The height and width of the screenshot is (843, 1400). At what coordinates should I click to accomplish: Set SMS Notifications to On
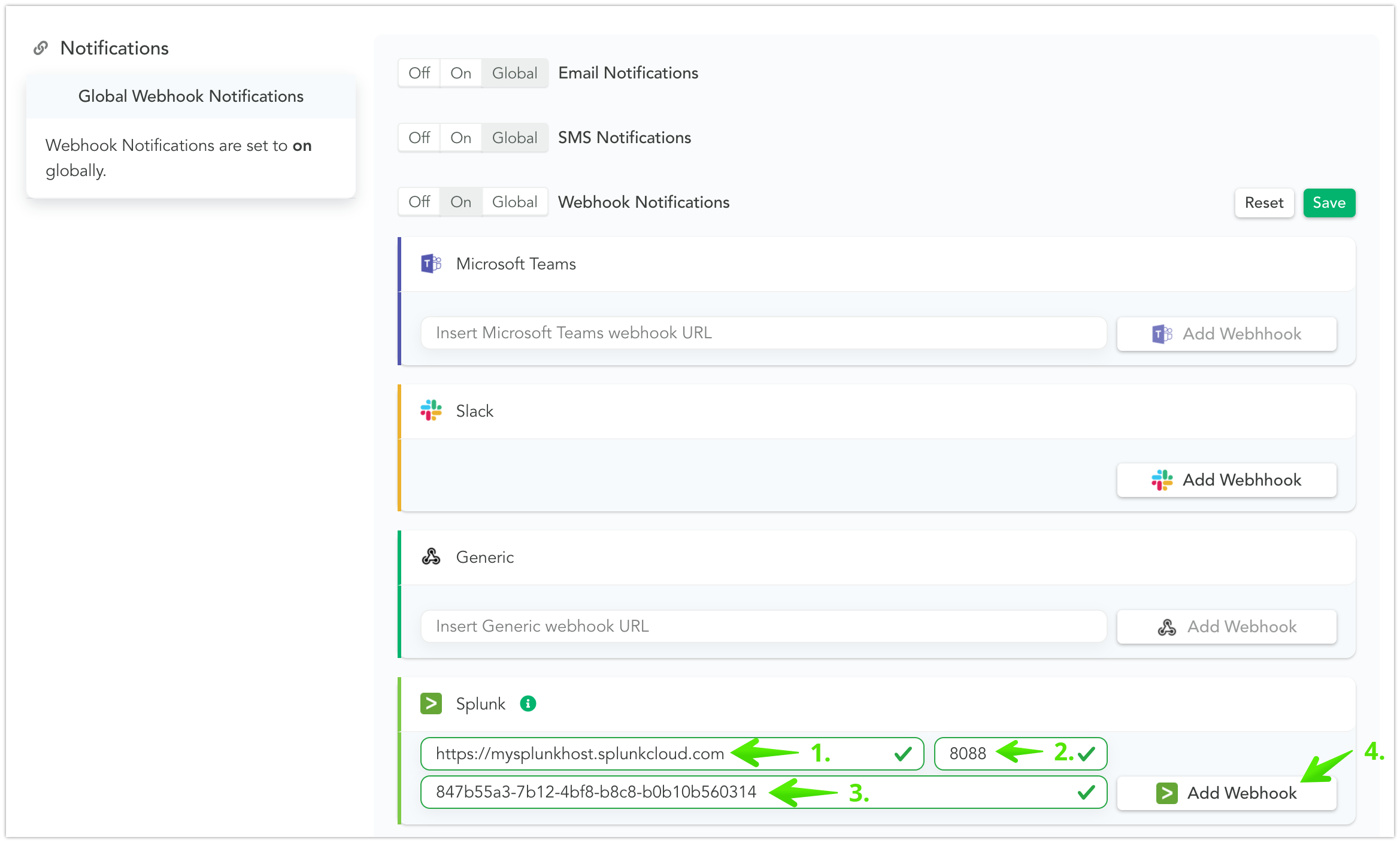460,138
